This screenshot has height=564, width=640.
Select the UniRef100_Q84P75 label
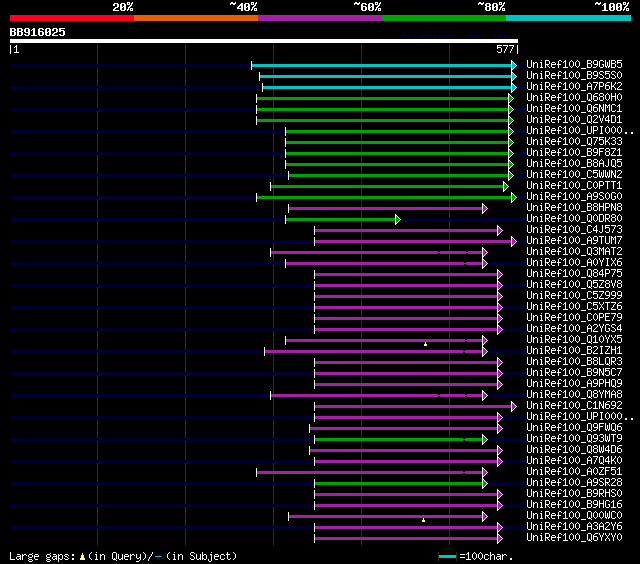pos(574,273)
